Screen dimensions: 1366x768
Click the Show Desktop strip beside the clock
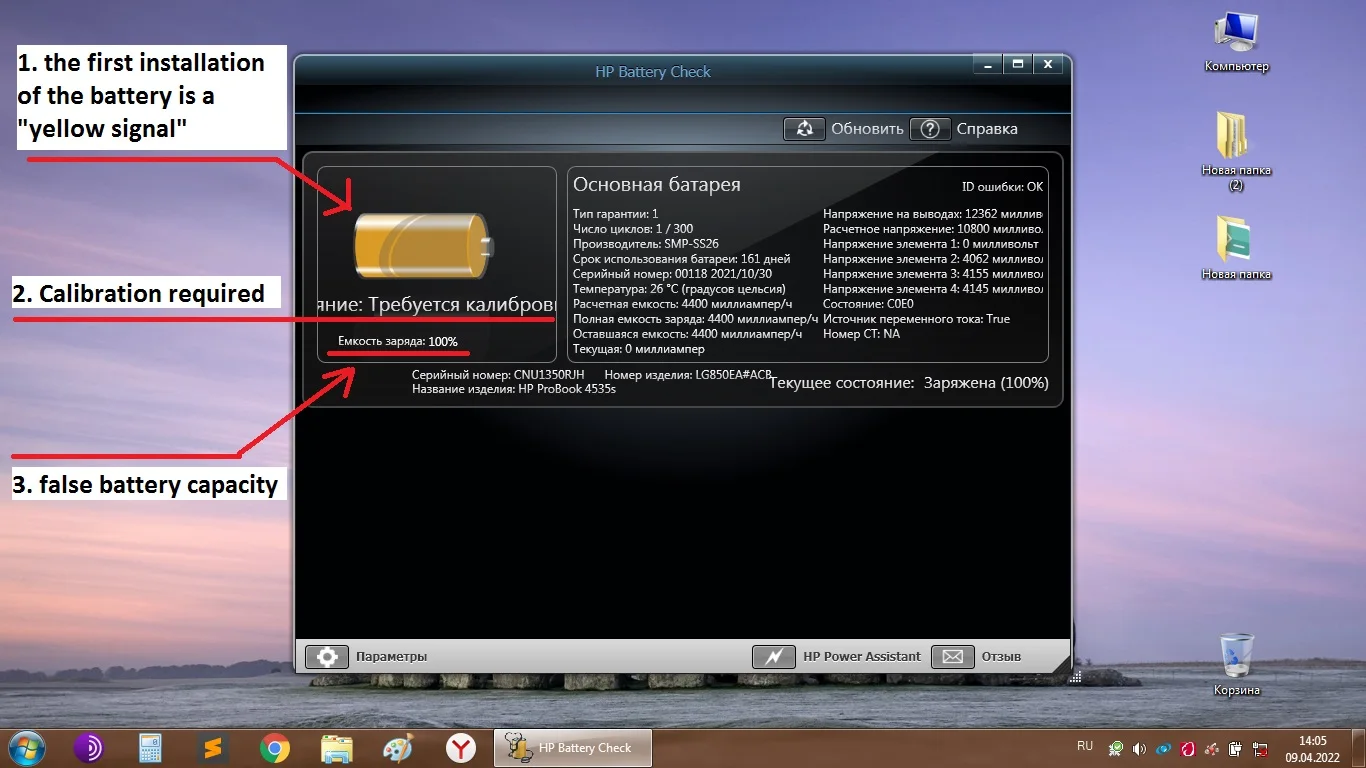(1358, 748)
